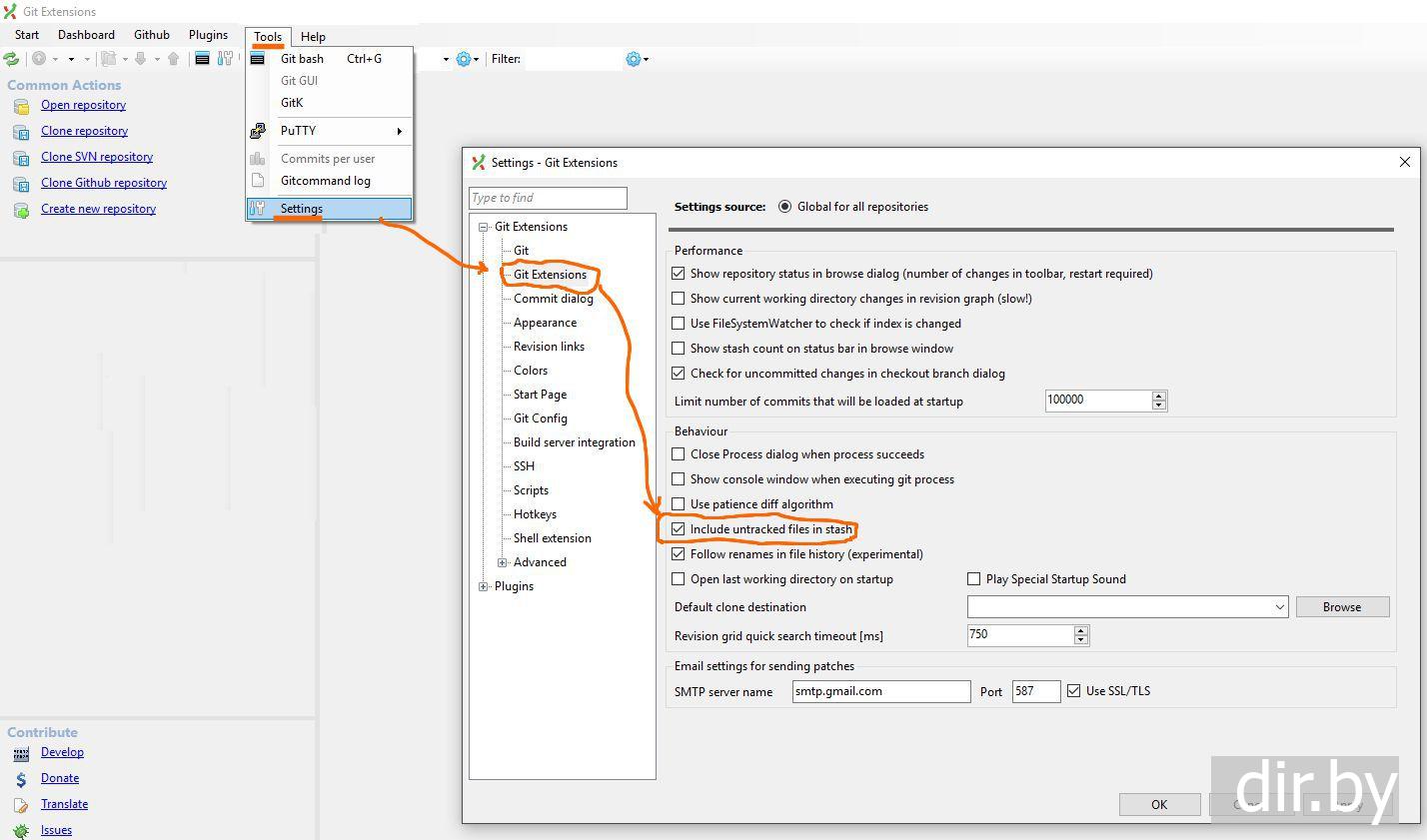Click the Donate dollar sign icon
Viewport: 1427px width, 840px height.
pos(21,779)
